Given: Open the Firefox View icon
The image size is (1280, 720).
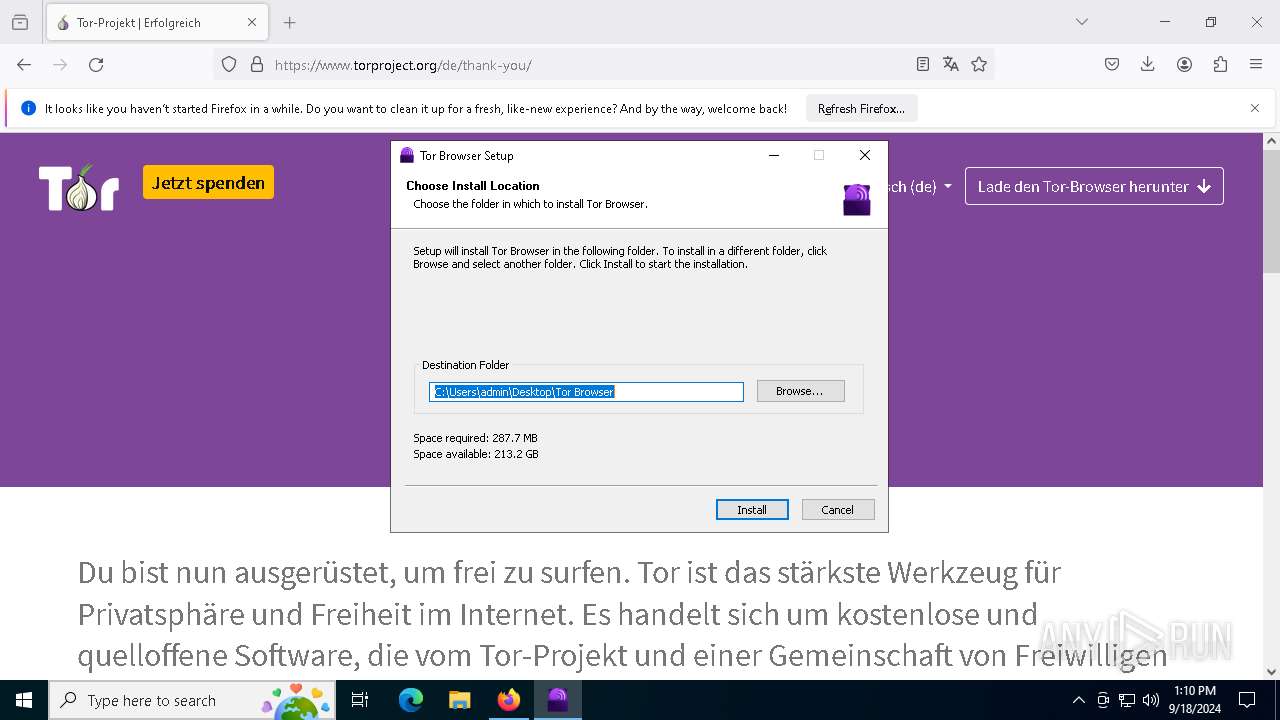Looking at the screenshot, I should [20, 22].
